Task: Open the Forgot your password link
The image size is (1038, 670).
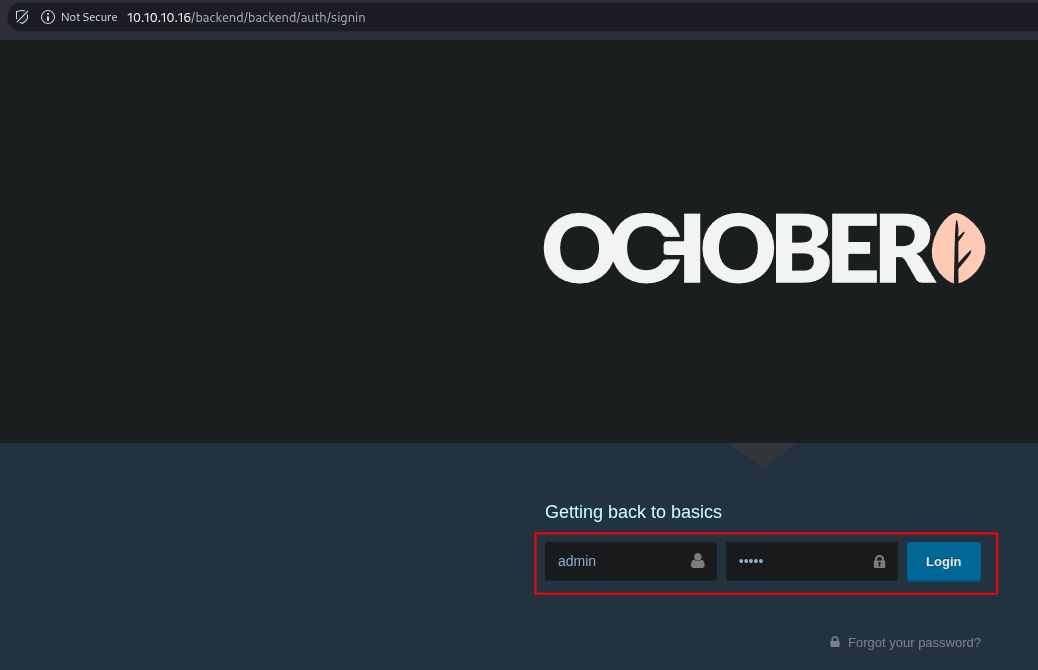Action: point(914,642)
